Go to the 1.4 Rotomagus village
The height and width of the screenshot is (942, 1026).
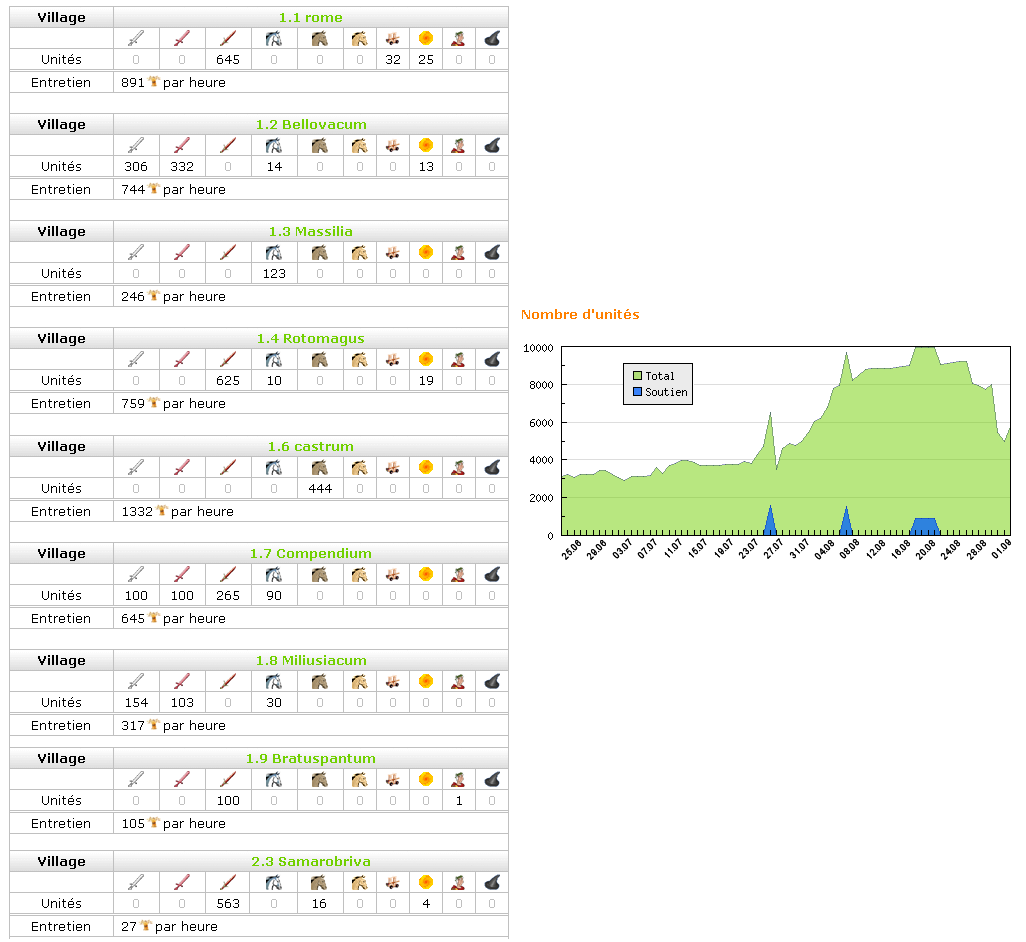pyautogui.click(x=310, y=338)
